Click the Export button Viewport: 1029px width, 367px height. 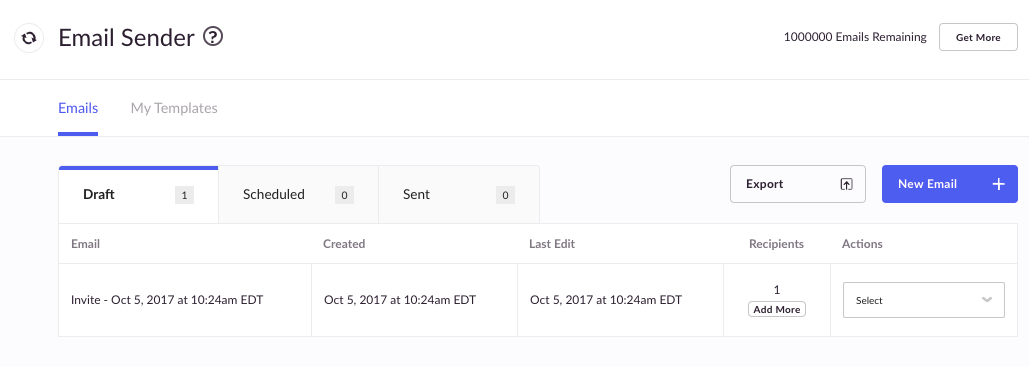[x=798, y=184]
